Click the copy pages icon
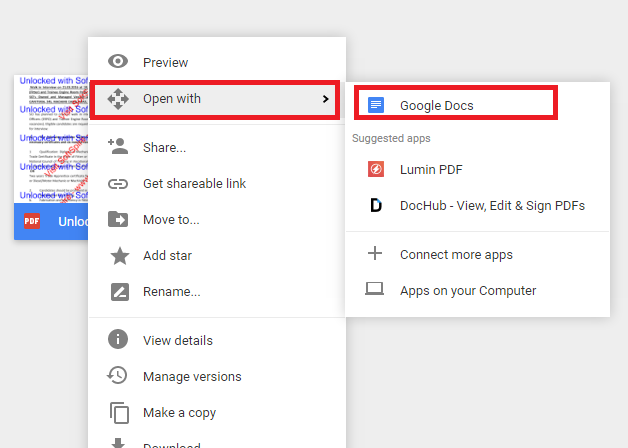This screenshot has height=448, width=628. tap(119, 413)
